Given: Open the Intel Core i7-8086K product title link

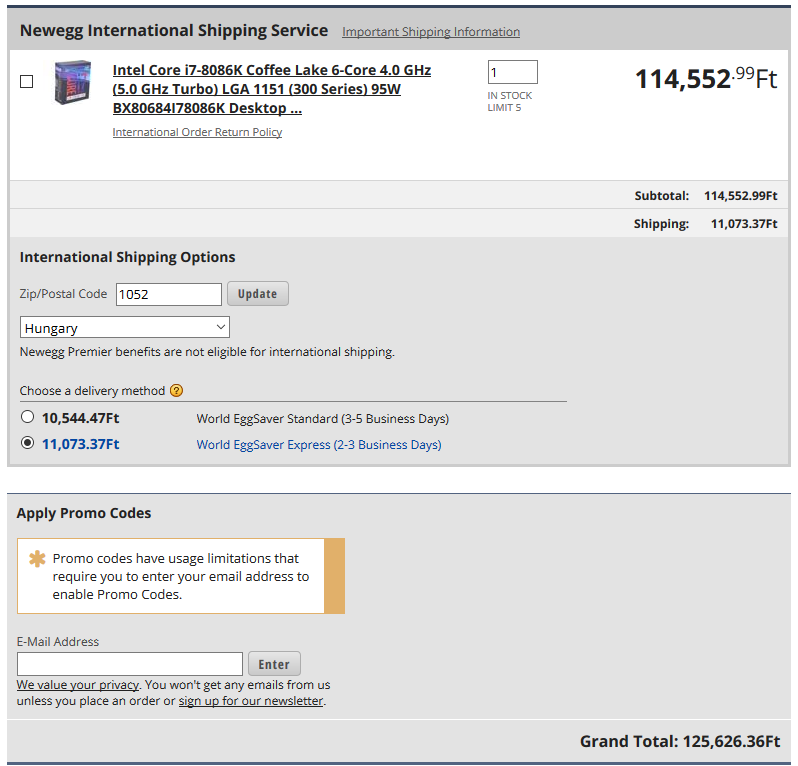Looking at the screenshot, I should pyautogui.click(x=272, y=89).
